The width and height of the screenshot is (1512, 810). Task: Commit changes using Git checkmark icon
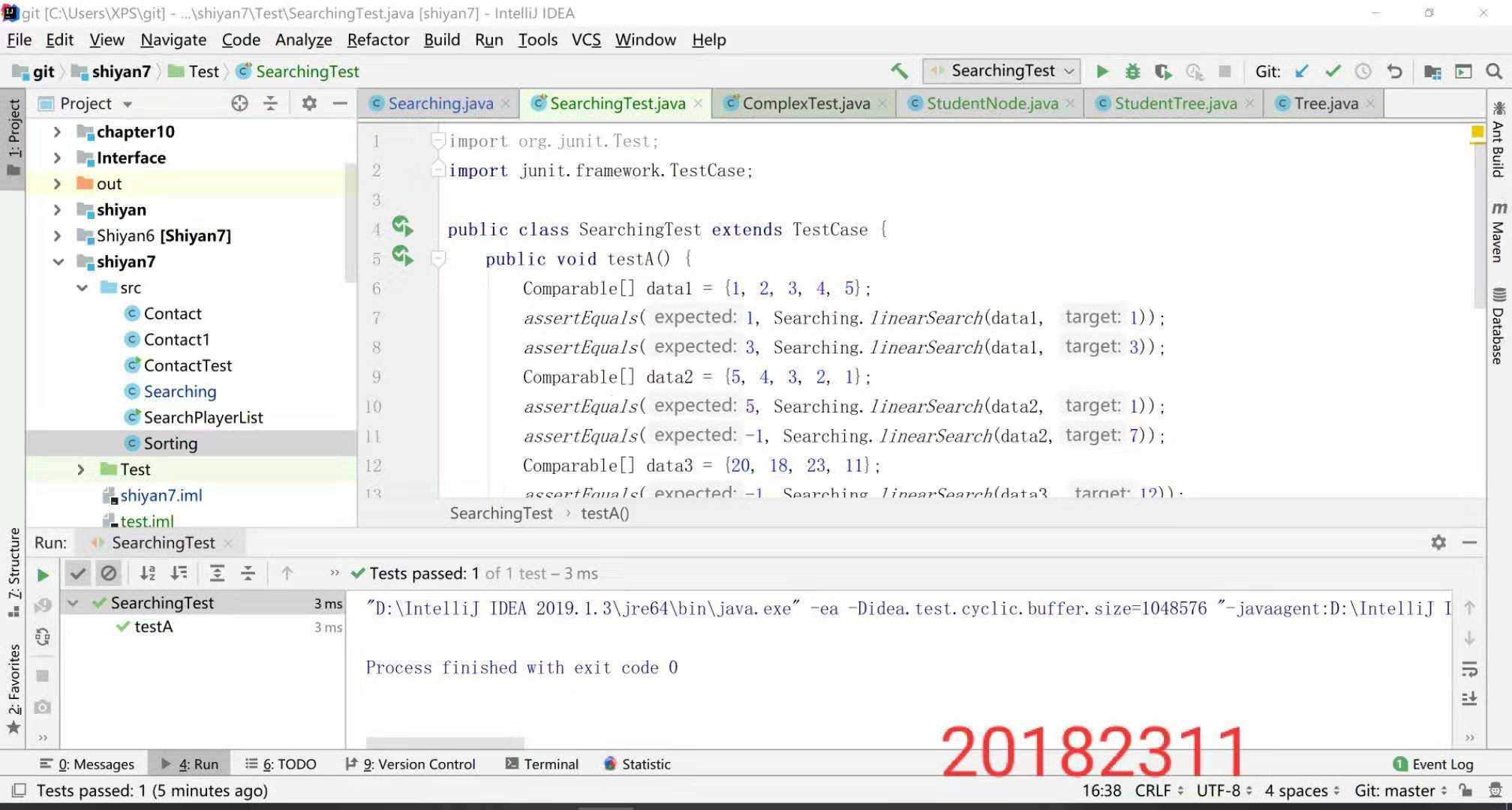[x=1333, y=71]
